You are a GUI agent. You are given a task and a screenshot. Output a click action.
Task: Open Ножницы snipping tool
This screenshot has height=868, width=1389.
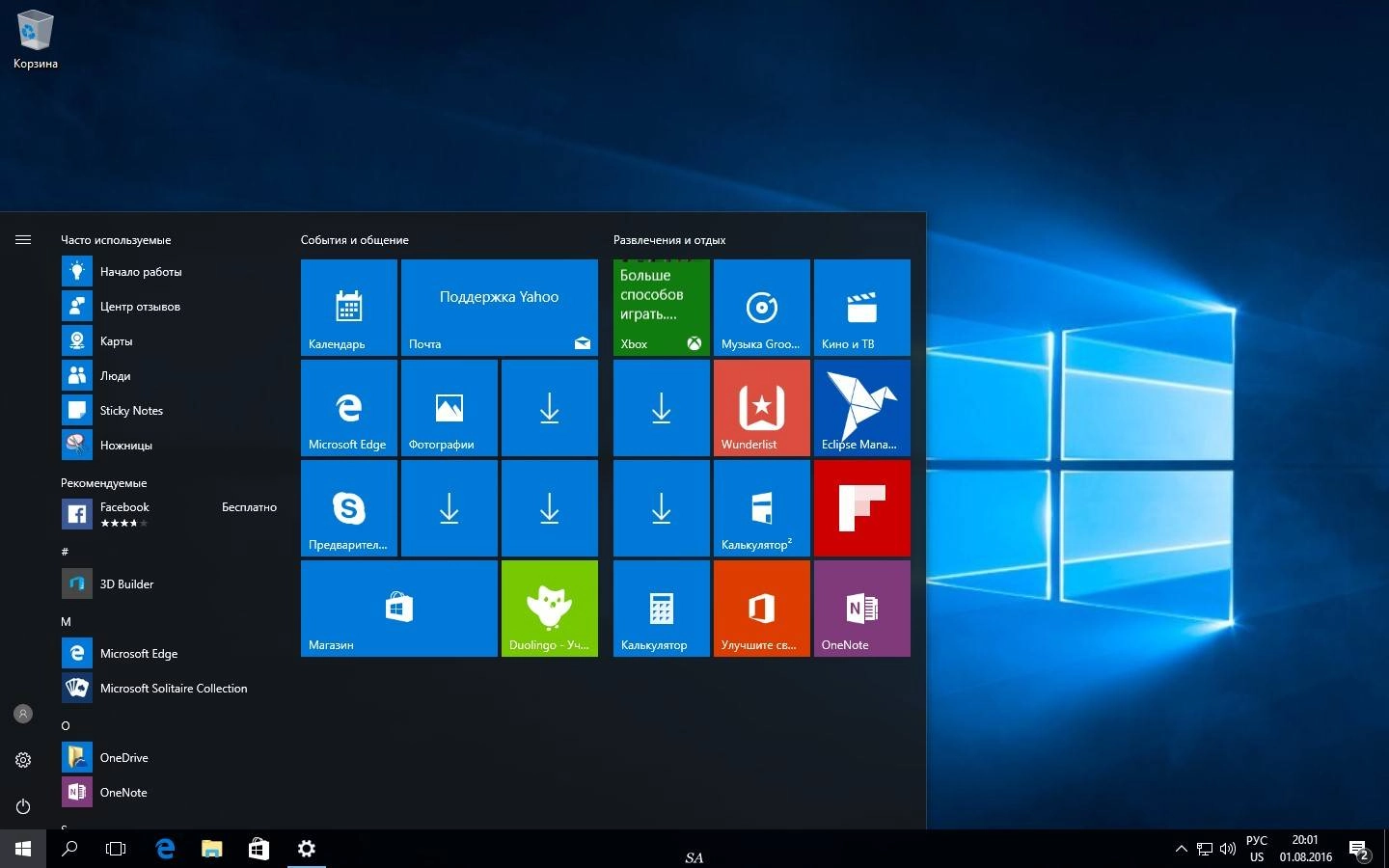(x=170, y=446)
